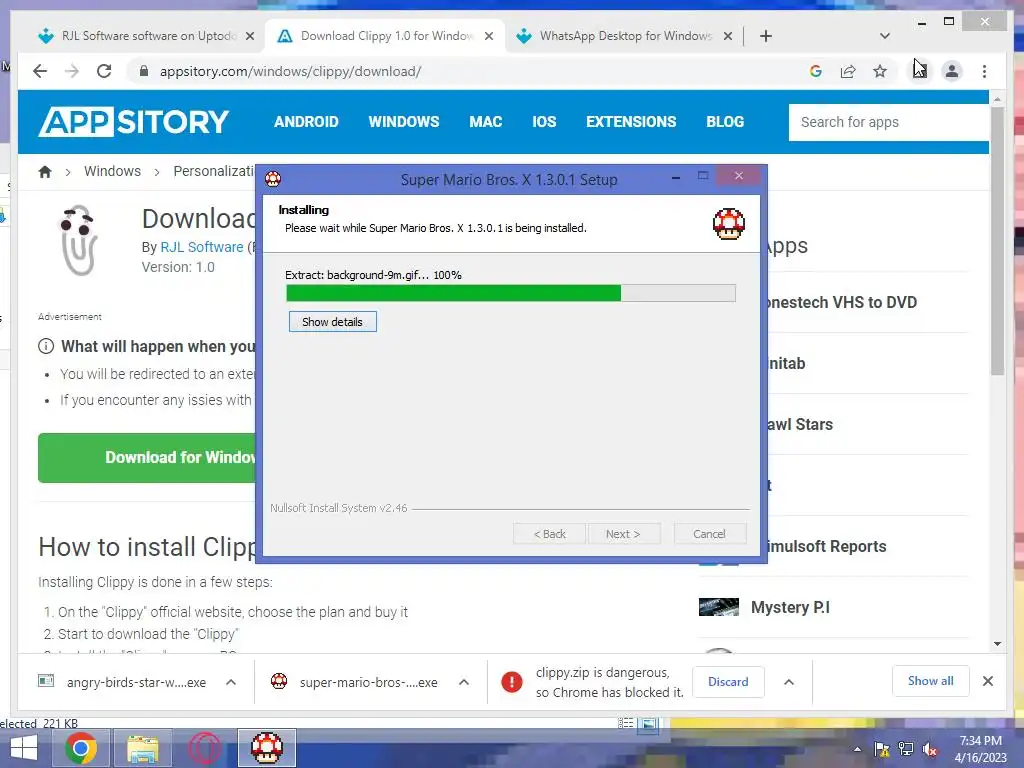This screenshot has height=768, width=1024.
Task: Close the downloads bar
Action: [988, 681]
